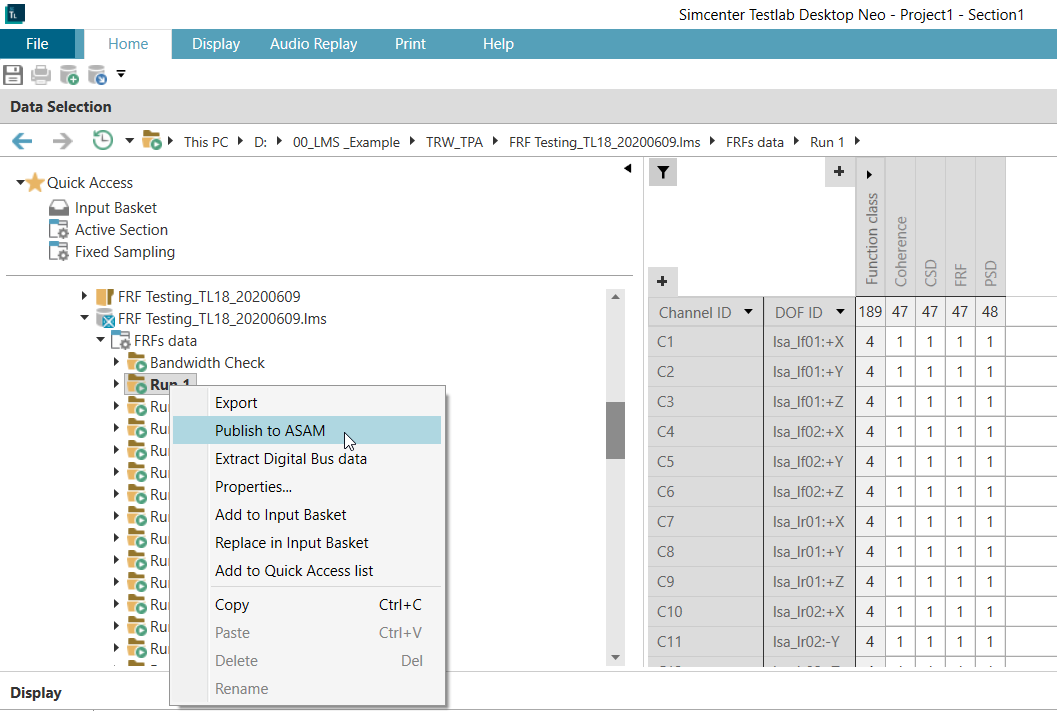Choose Publish to ASAM from context menu
This screenshot has width=1057, height=711.
(270, 431)
